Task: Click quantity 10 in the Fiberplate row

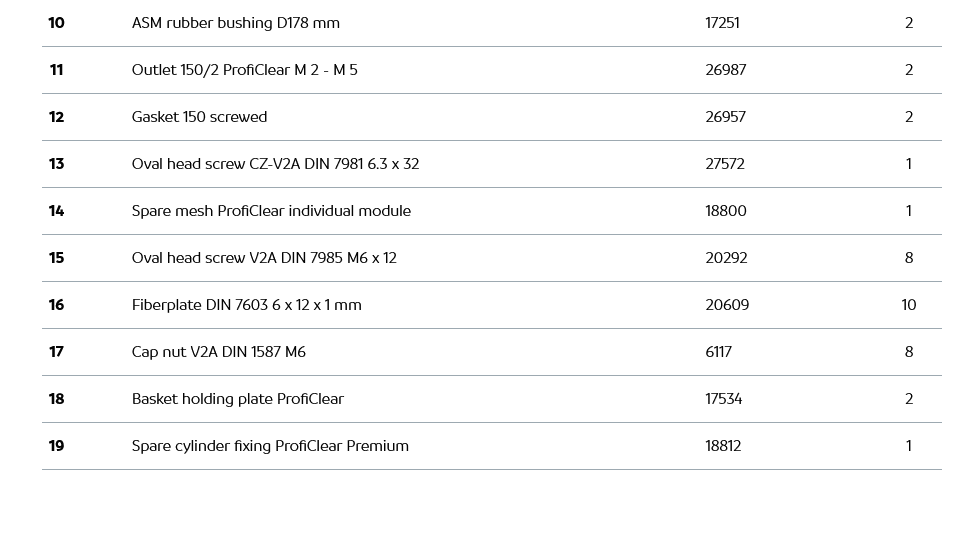Action: (x=908, y=305)
